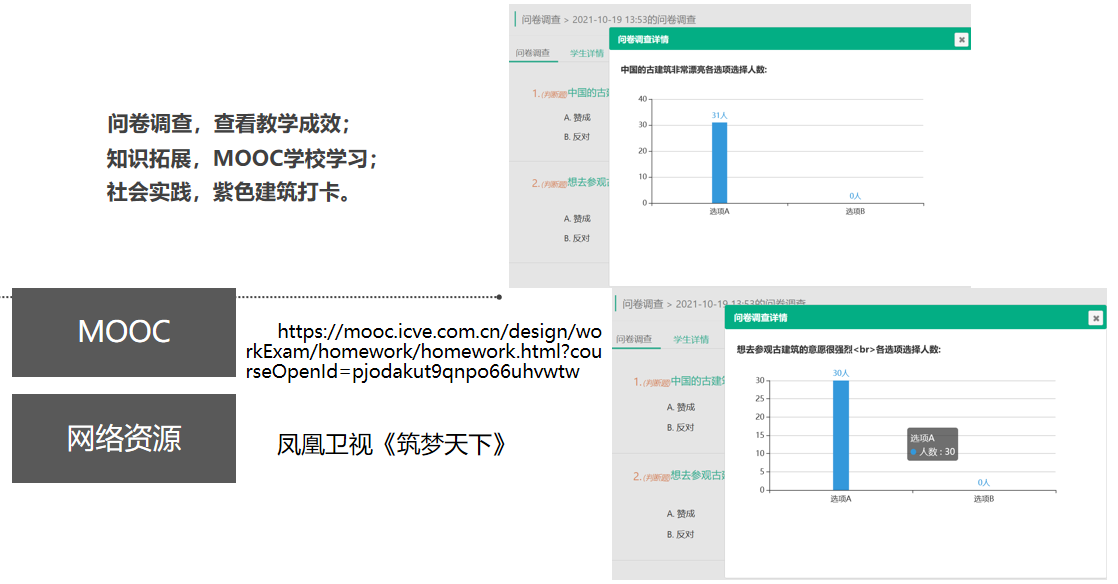The image size is (1118, 584).
Task: Select 问卷调查 tab in the bottom survey panel
Action: coord(635,340)
